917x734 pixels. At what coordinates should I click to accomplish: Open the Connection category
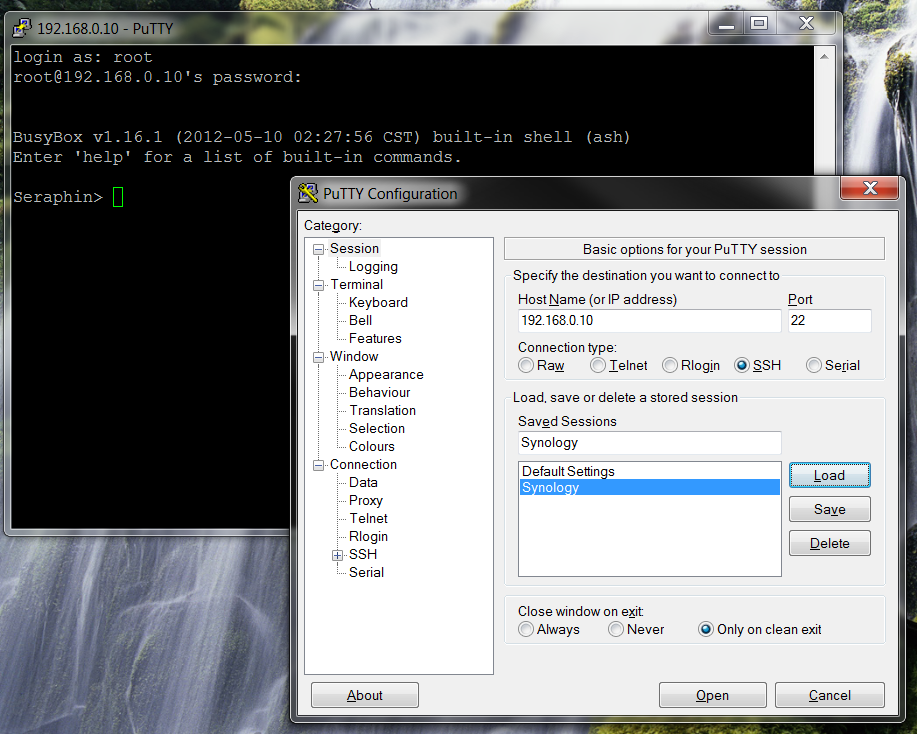coord(363,464)
